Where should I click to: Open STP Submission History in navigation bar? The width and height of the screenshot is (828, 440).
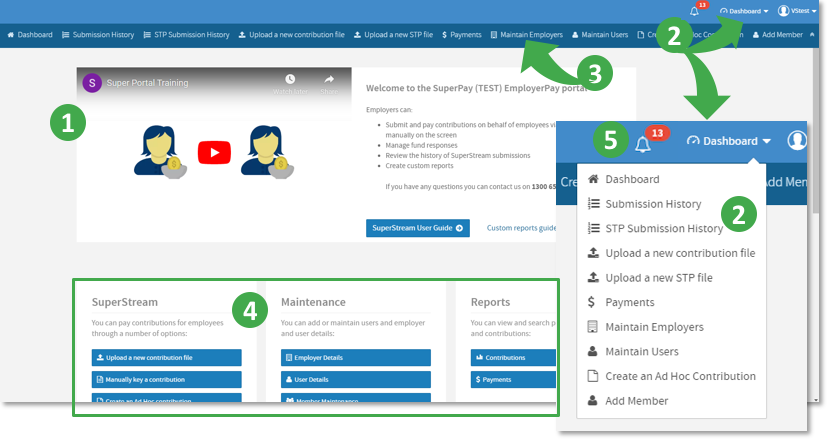click(x=186, y=35)
